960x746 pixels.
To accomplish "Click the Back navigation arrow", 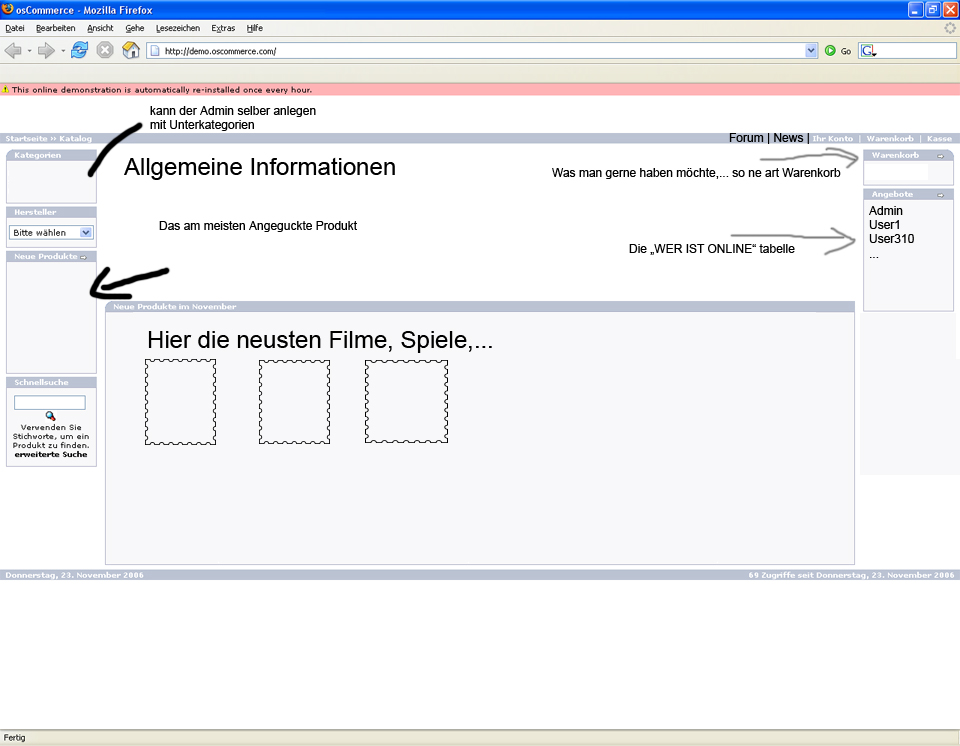I will point(13,50).
